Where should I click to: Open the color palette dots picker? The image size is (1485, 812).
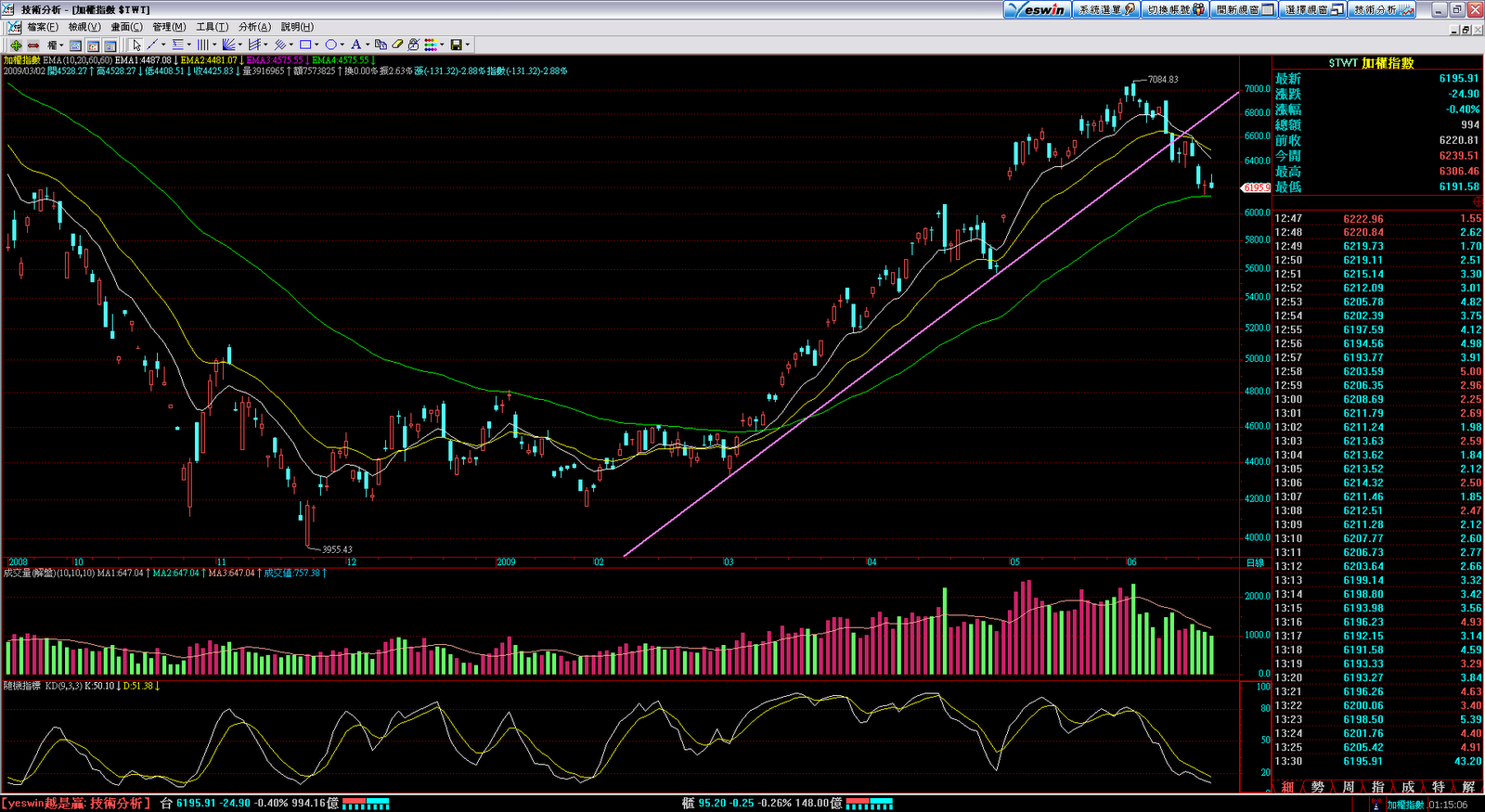point(431,45)
